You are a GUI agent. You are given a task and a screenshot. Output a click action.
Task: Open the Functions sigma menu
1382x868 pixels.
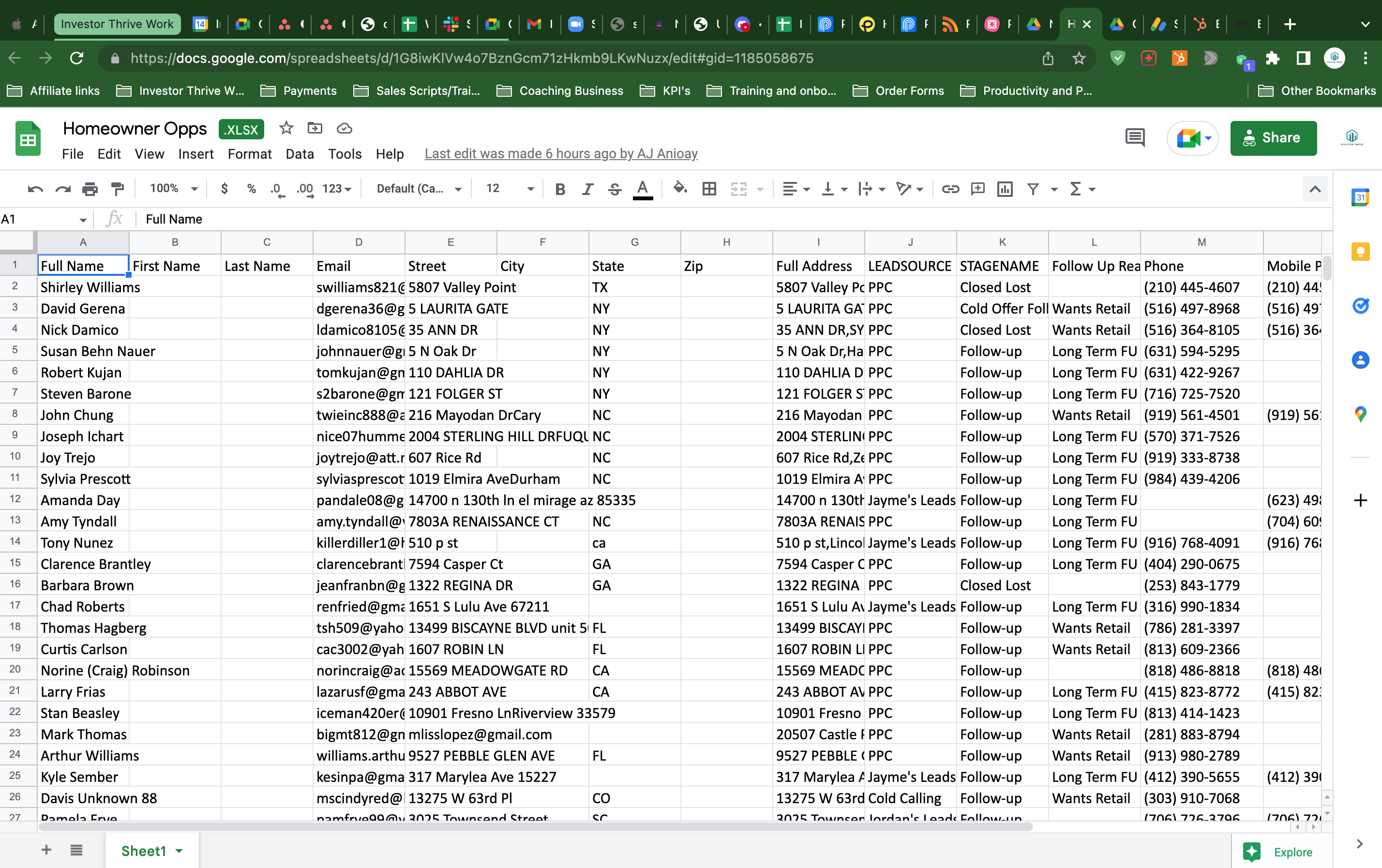[x=1082, y=189]
